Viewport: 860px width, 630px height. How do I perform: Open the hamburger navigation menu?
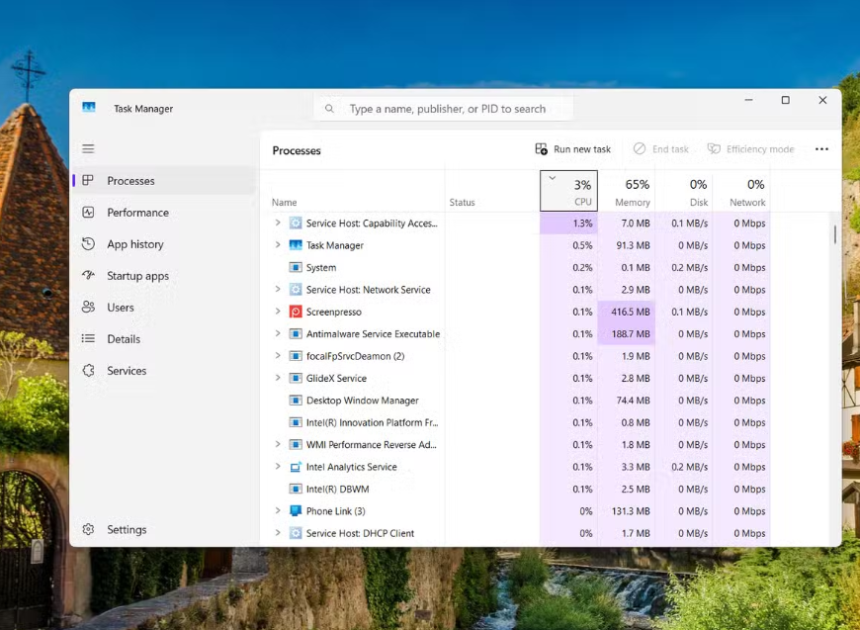pos(88,149)
